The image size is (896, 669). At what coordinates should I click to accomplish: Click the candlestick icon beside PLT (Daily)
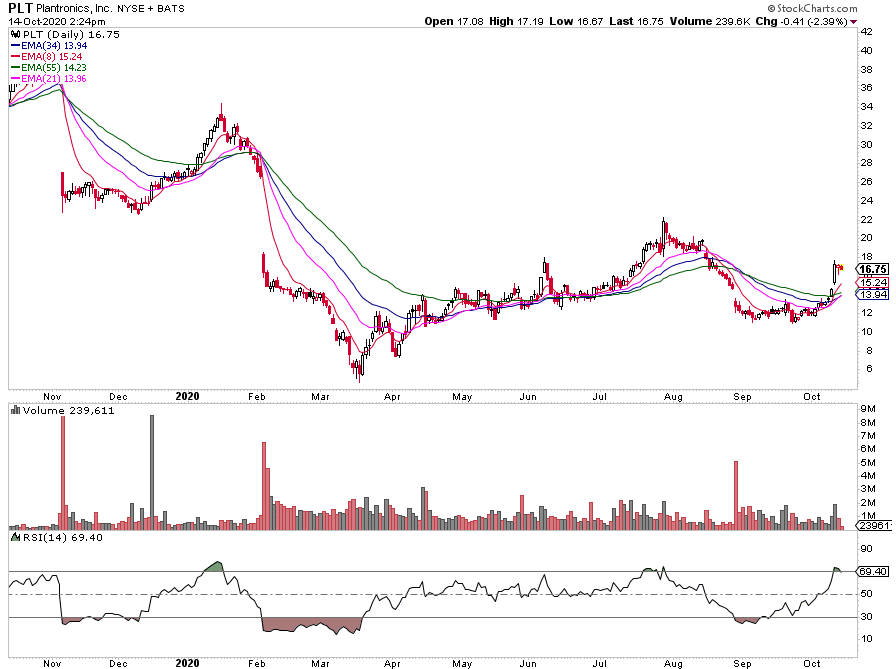tap(16, 34)
